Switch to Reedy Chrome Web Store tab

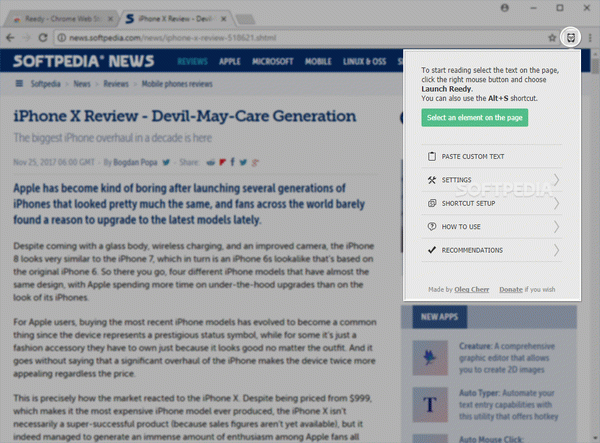tap(61, 19)
